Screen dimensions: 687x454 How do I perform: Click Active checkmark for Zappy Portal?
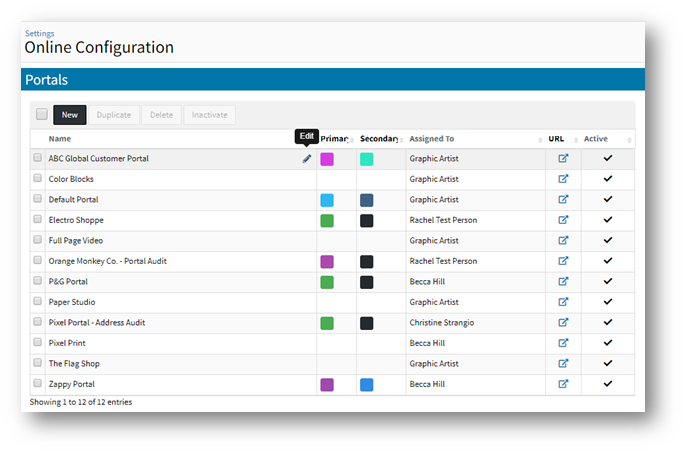coord(608,384)
